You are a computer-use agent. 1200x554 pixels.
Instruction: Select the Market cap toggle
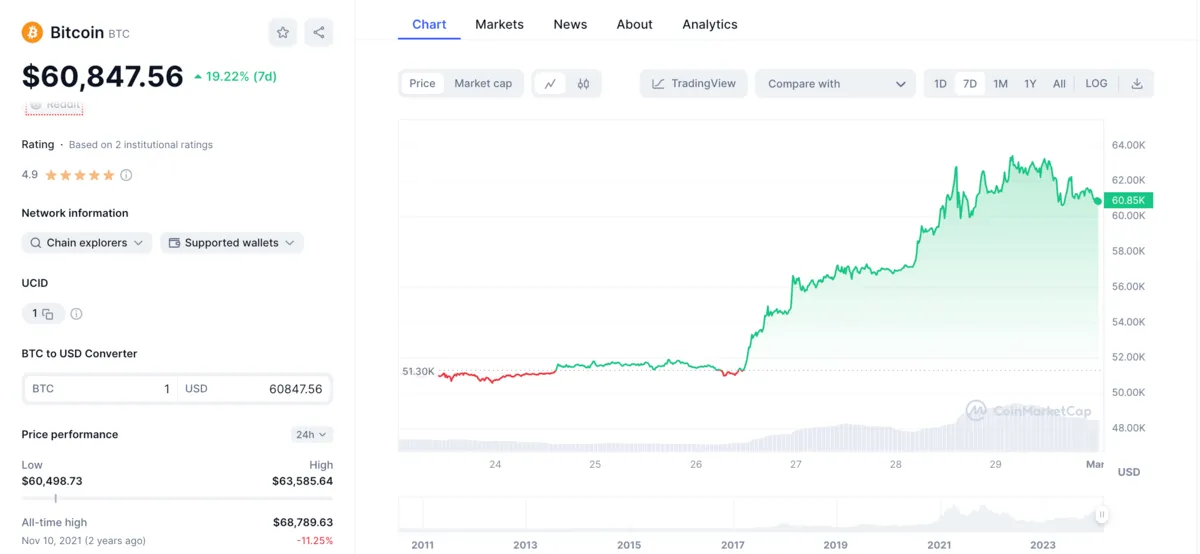(483, 84)
